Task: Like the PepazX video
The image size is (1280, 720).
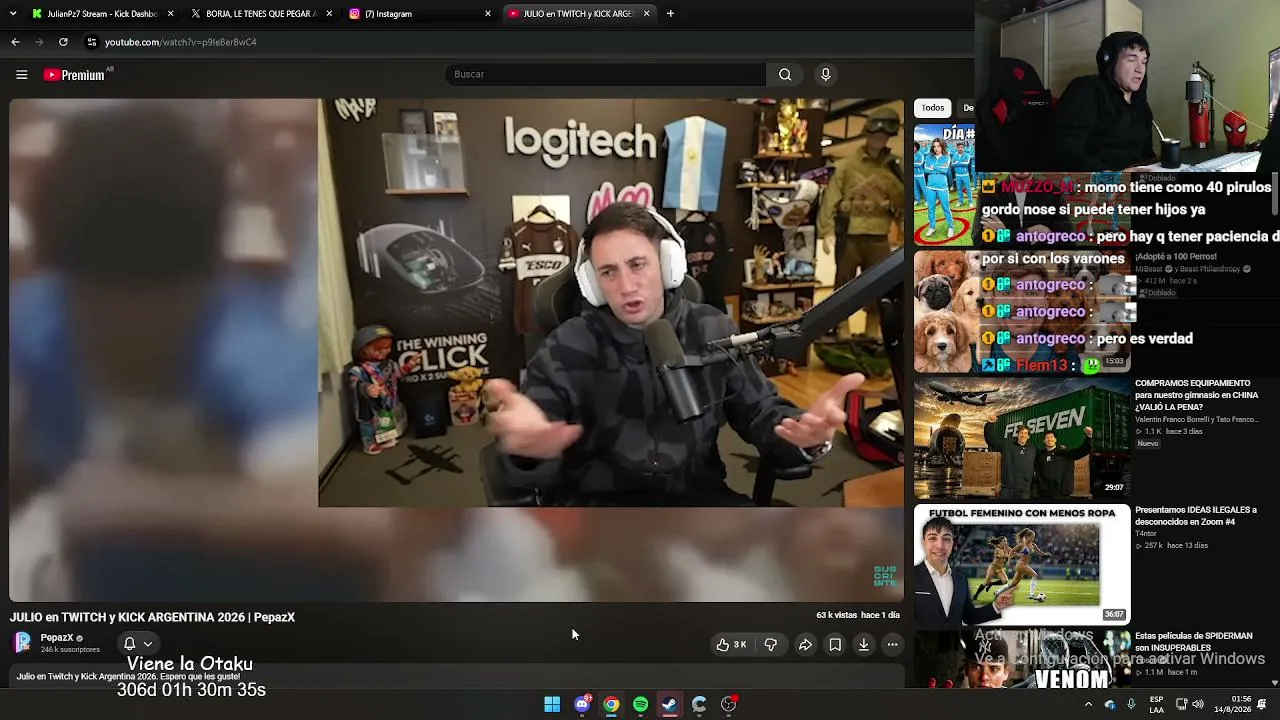Action: [x=731, y=645]
